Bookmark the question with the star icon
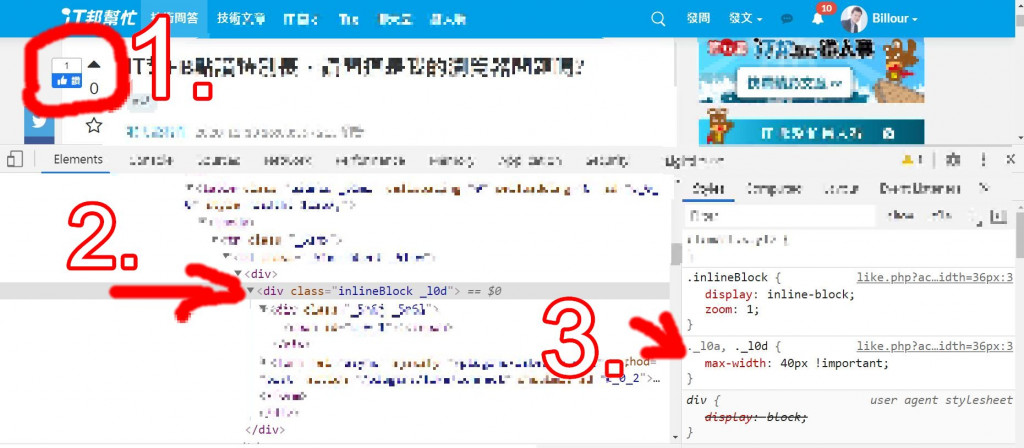The width and height of the screenshot is (1024, 448). coord(94,125)
